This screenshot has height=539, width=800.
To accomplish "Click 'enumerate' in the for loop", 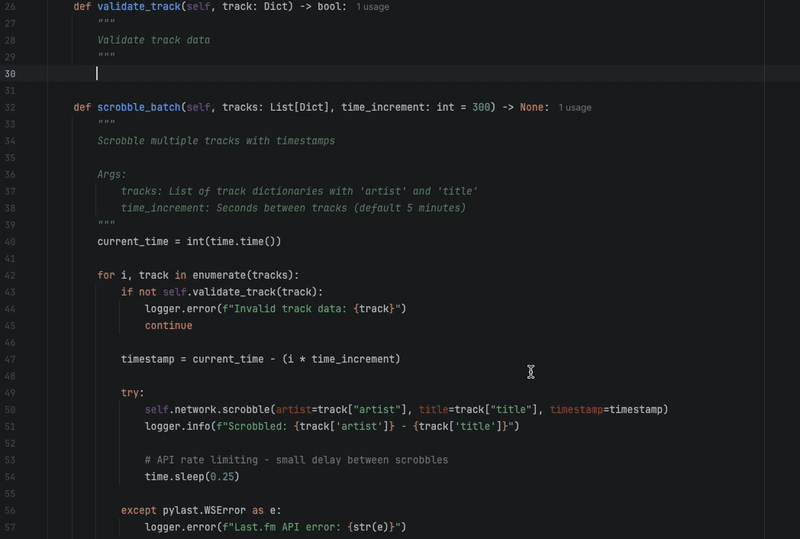I will pos(219,275).
